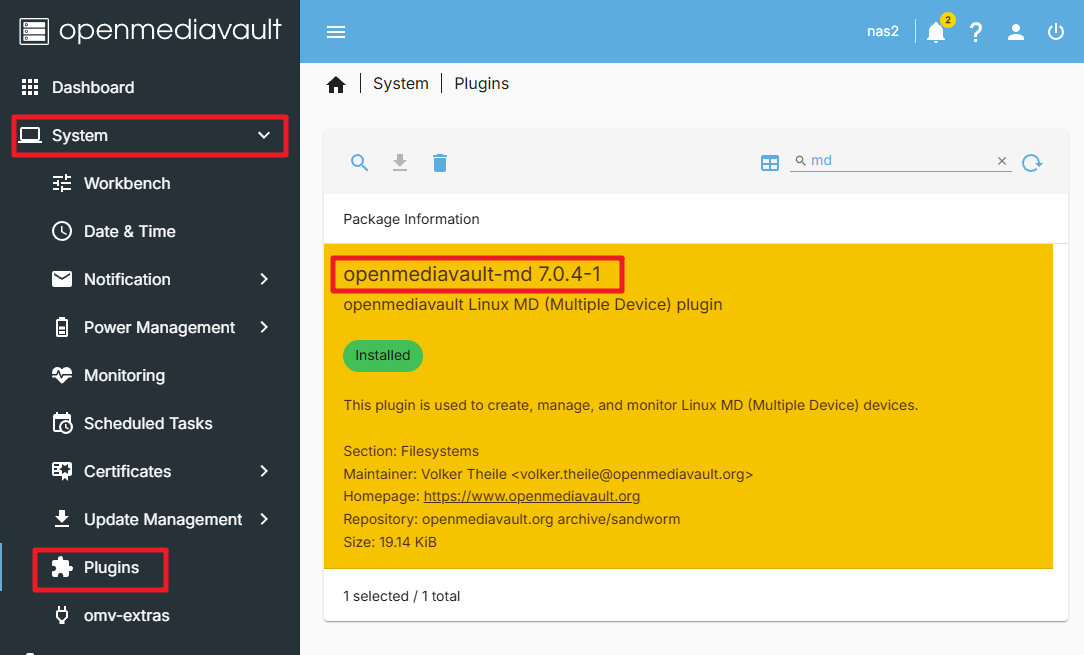Sort by Package Information column header
The width and height of the screenshot is (1084, 655).
[x=411, y=219]
